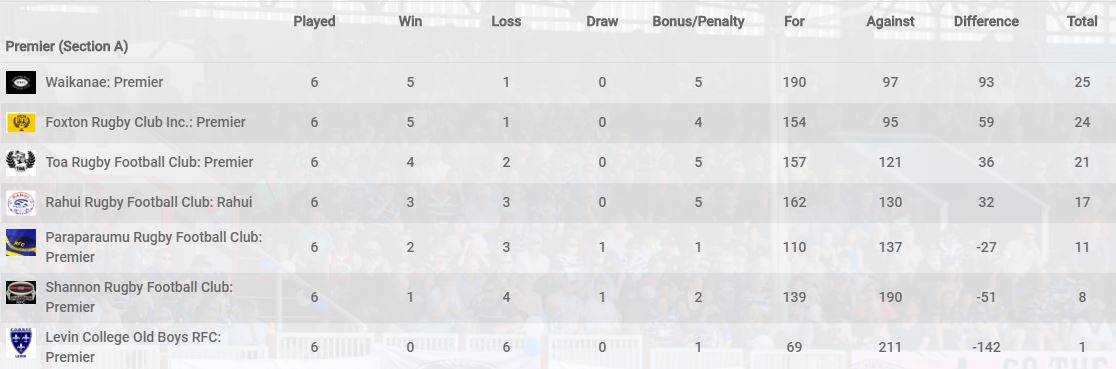The width and height of the screenshot is (1116, 369).
Task: Click the Paraparaumu Rugby Football Club logo
Action: click(x=21, y=243)
